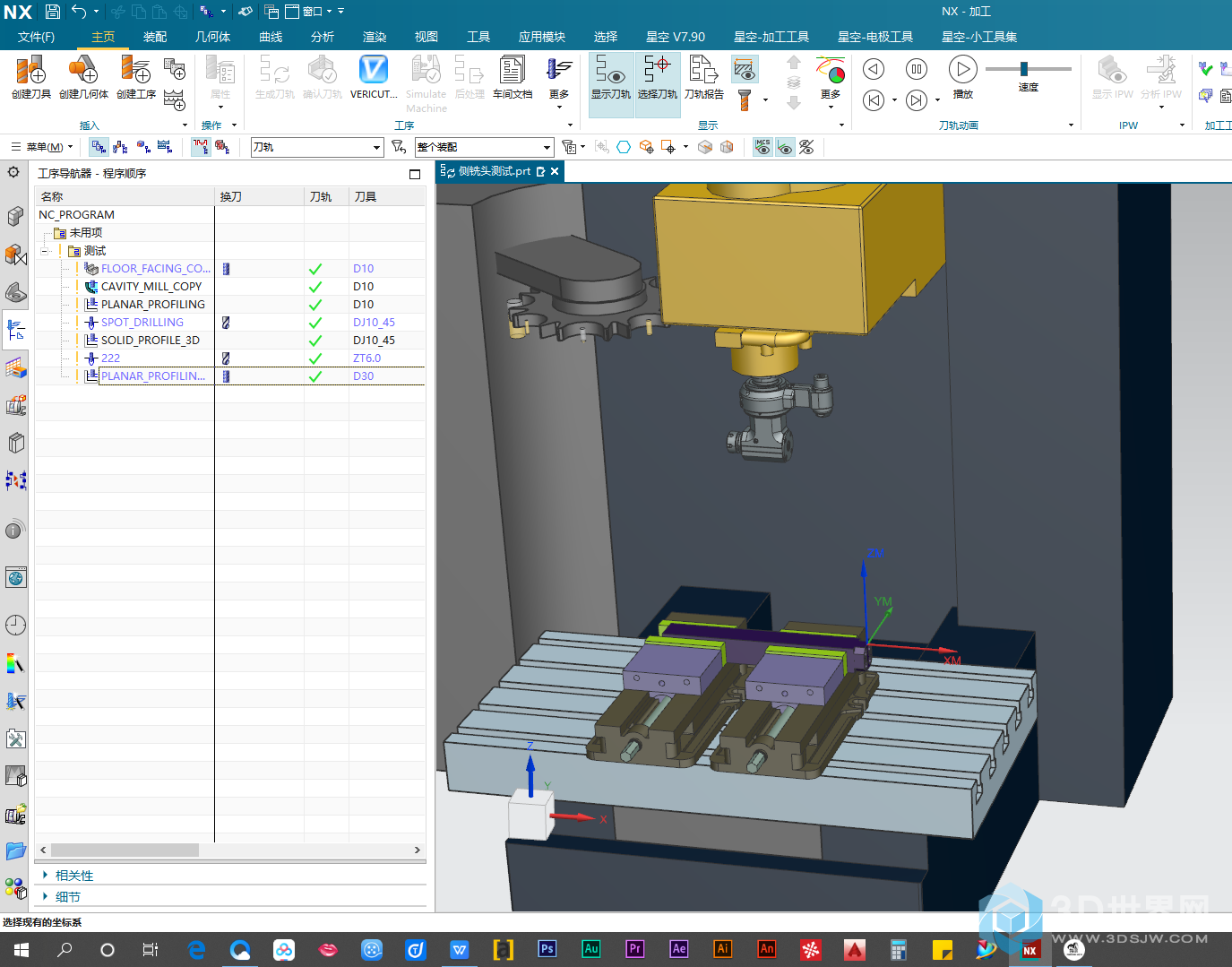Open the Edge browser from taskbar

pyautogui.click(x=196, y=949)
